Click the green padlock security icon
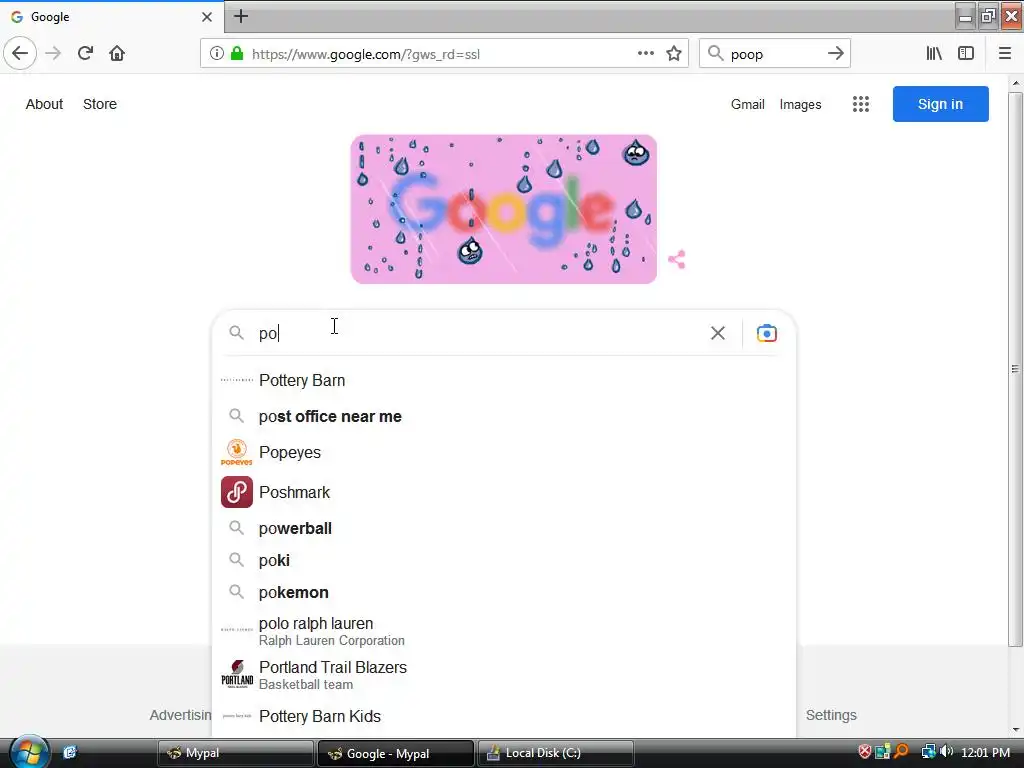 click(237, 54)
